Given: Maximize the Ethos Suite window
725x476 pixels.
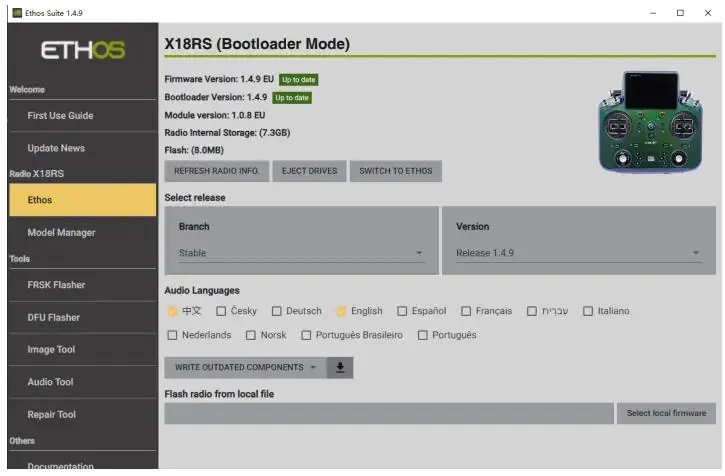Looking at the screenshot, I should point(680,13).
